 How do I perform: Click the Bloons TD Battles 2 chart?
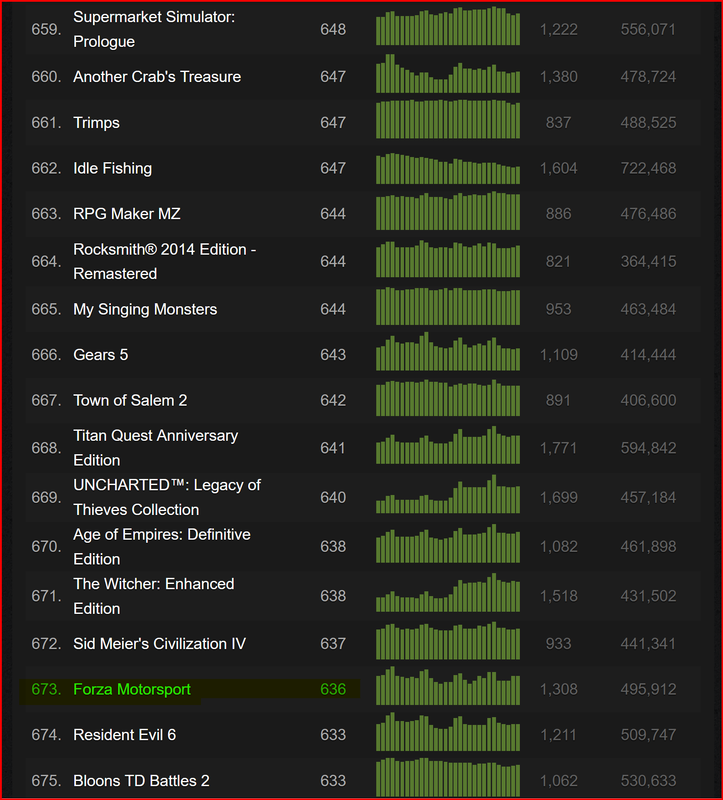click(448, 777)
